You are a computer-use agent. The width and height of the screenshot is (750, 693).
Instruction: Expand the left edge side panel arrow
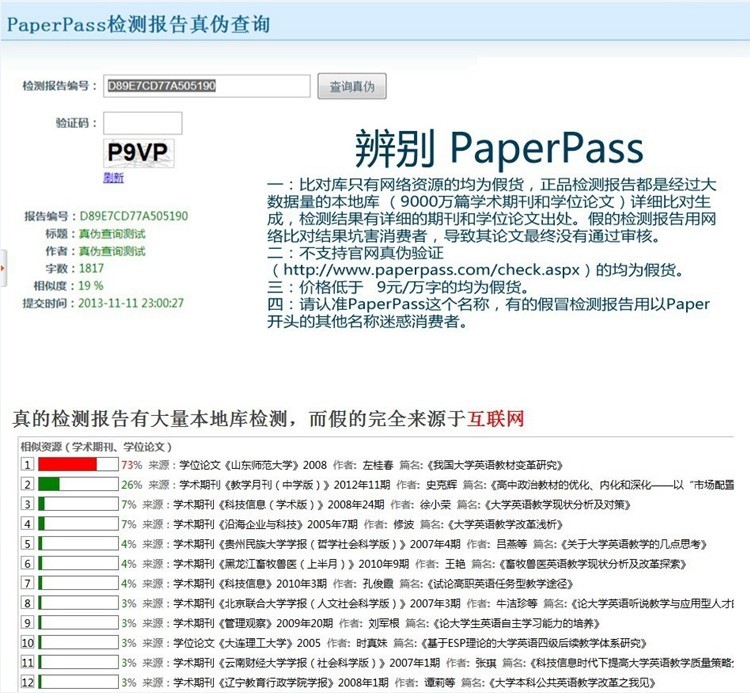3,268
